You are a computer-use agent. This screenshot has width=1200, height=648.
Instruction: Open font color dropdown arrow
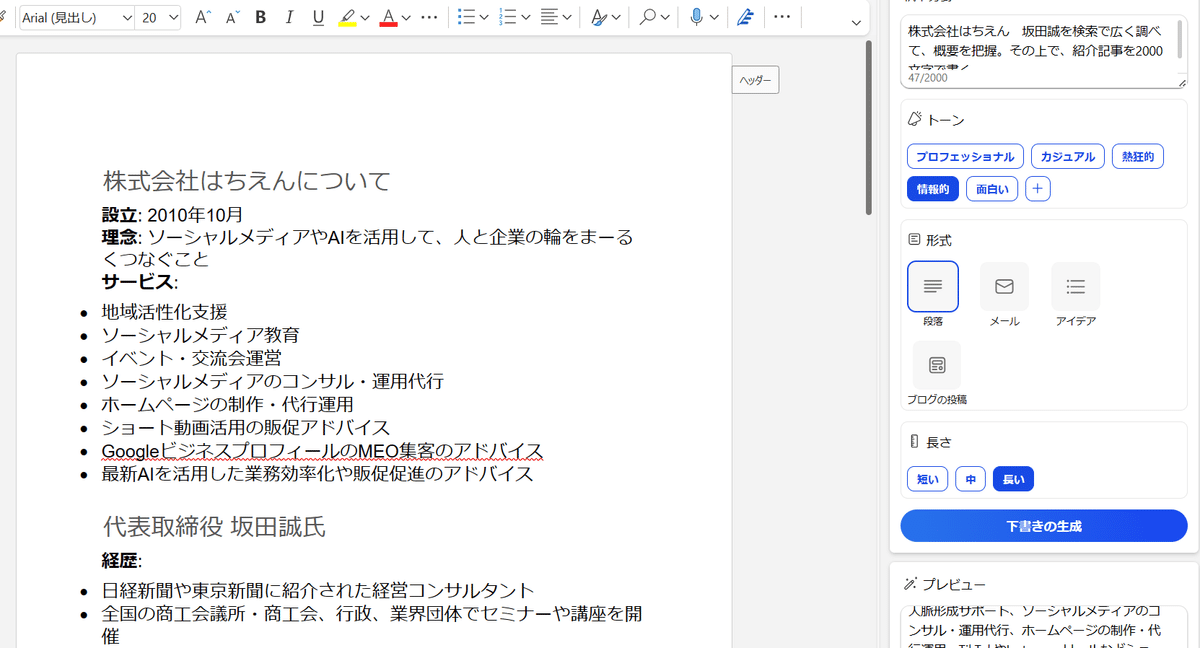click(x=406, y=18)
